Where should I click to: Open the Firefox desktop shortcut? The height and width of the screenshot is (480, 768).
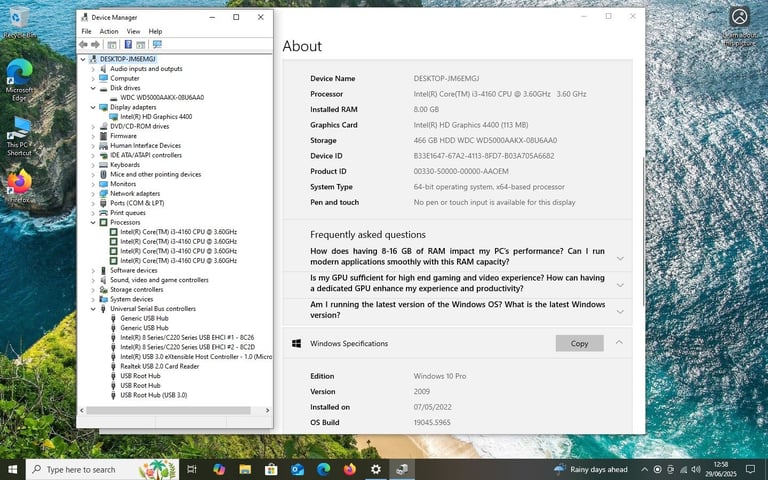pyautogui.click(x=19, y=187)
